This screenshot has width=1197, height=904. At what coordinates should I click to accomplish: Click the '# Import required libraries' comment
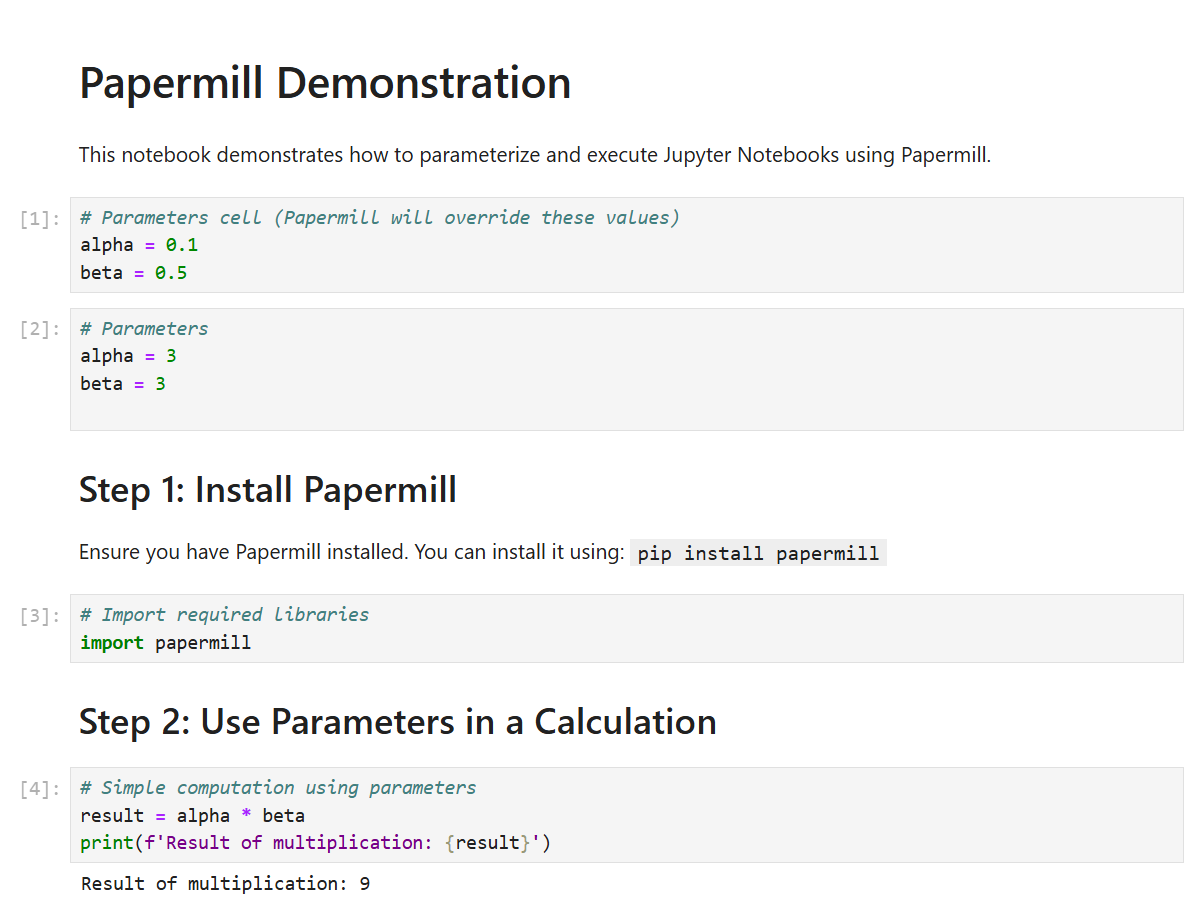click(x=224, y=615)
